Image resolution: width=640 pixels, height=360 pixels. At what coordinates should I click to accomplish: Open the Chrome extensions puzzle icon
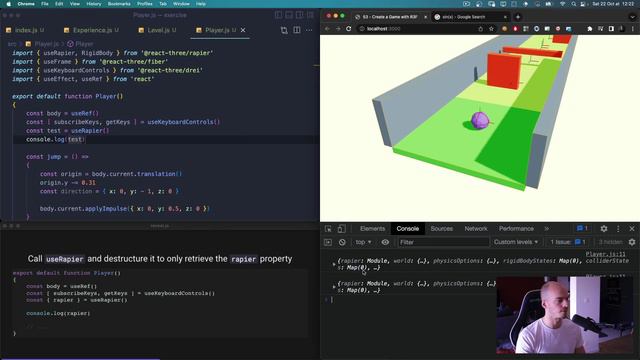[x=590, y=29]
